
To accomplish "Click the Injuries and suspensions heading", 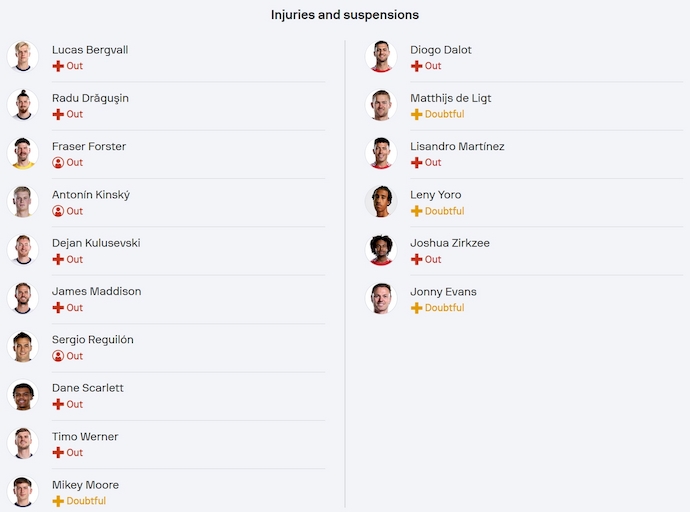I will tap(345, 15).
